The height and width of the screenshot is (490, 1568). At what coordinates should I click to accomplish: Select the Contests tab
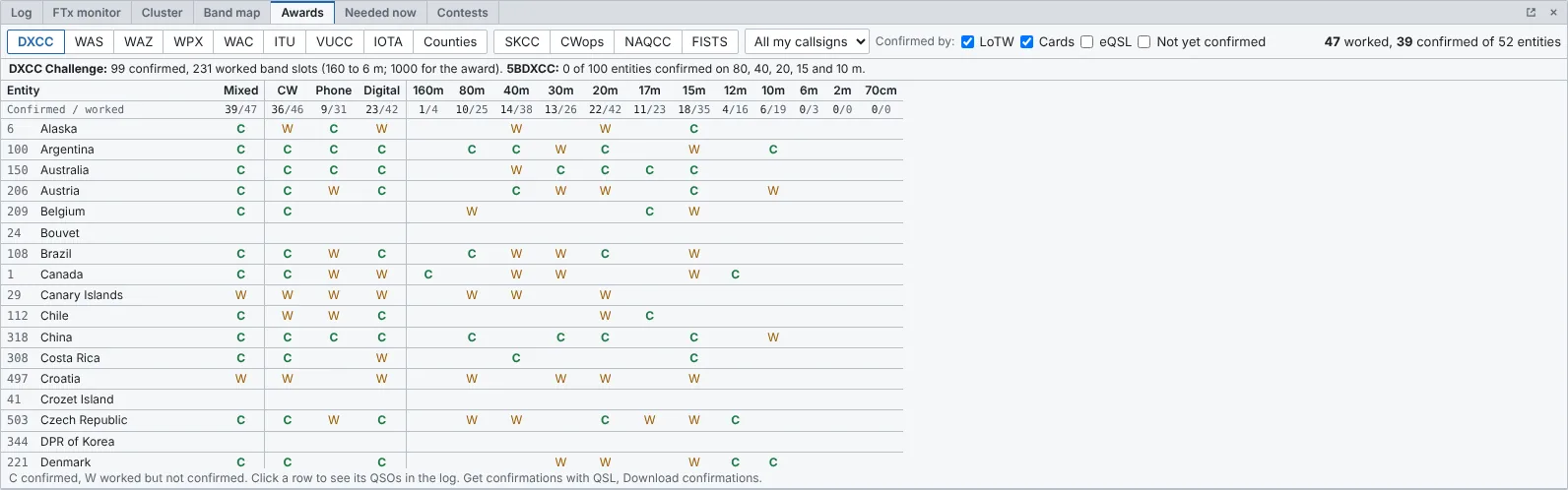coord(462,13)
